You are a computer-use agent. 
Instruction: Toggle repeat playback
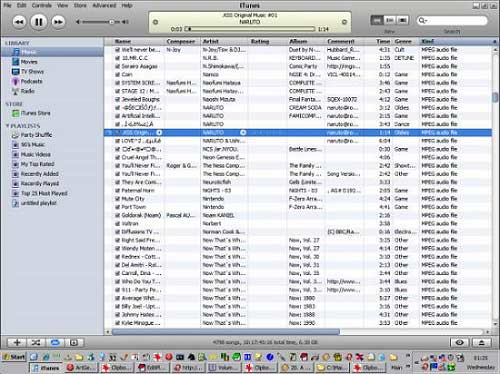click(55, 342)
